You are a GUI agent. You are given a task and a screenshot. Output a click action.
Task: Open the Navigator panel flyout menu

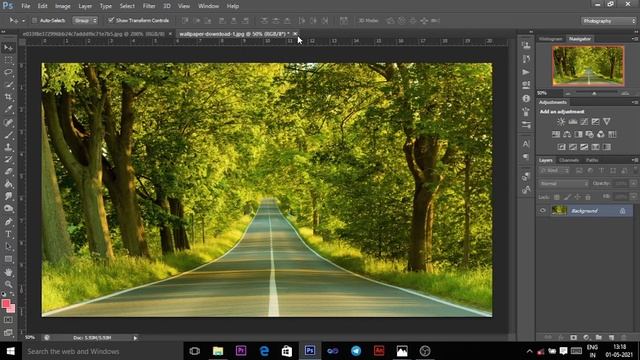click(x=635, y=39)
